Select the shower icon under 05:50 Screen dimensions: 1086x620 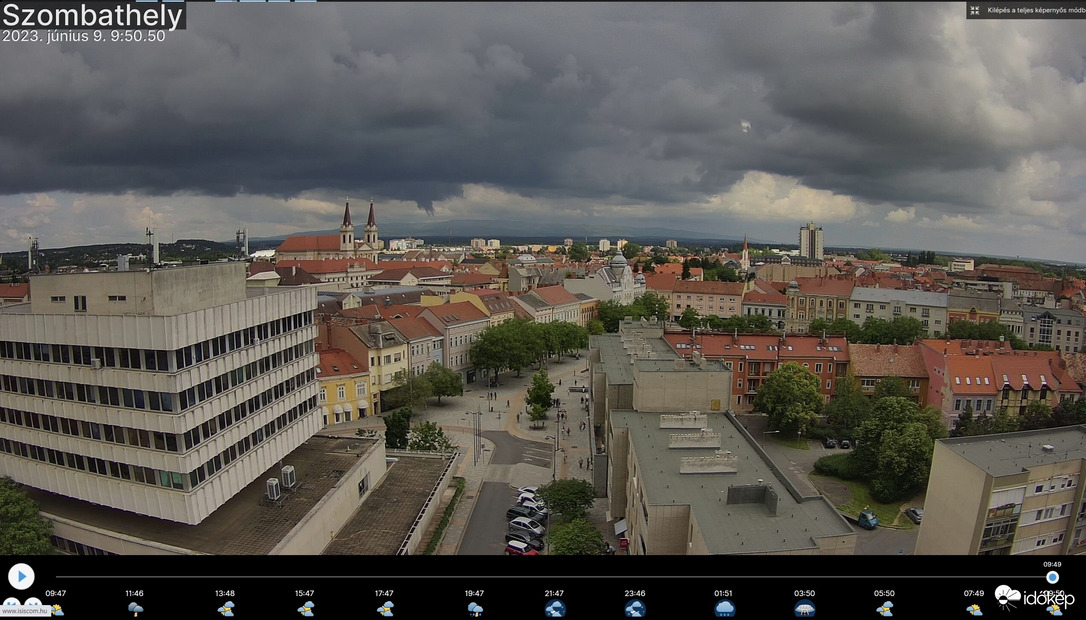coord(884,607)
